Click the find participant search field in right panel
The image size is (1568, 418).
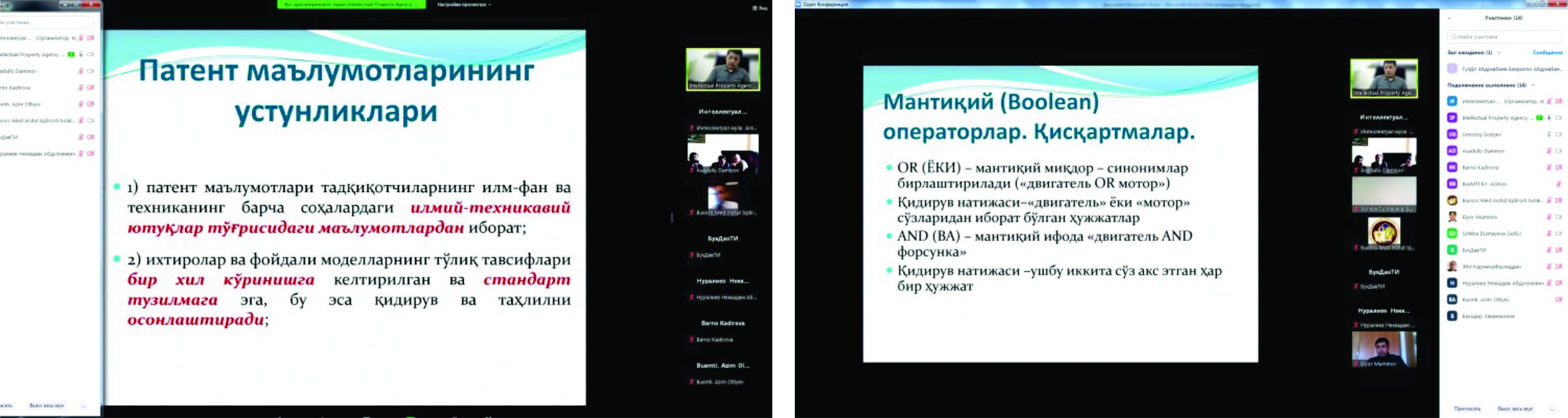pos(1503,37)
